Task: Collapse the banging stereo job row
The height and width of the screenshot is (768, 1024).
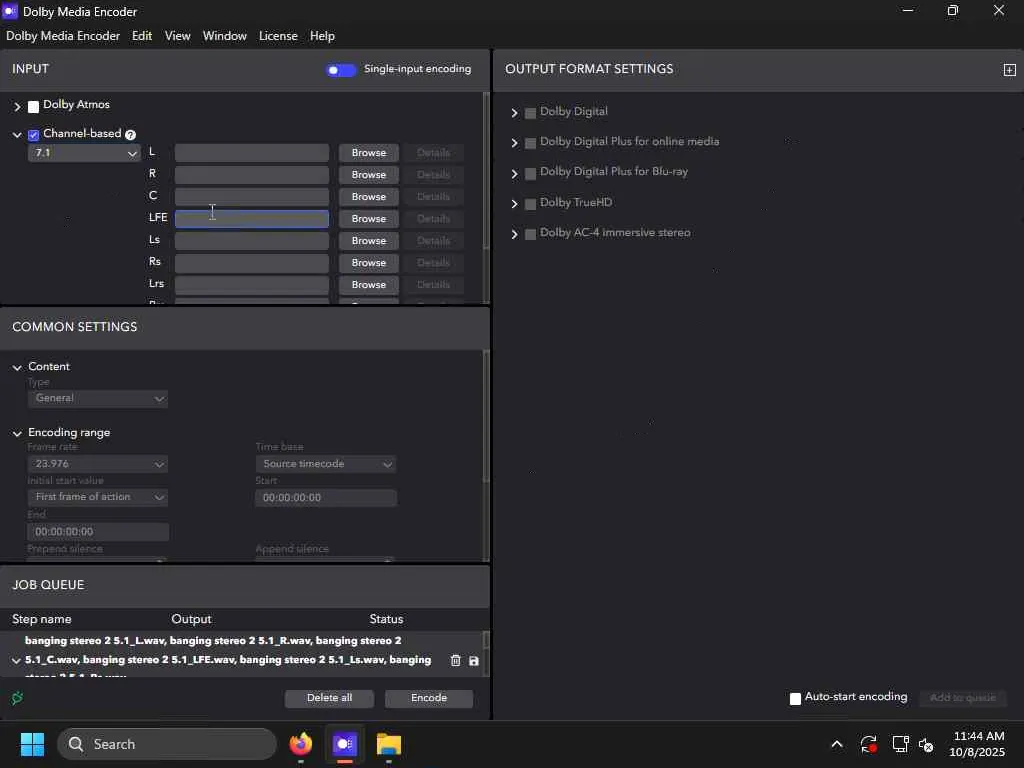Action: [x=16, y=661]
